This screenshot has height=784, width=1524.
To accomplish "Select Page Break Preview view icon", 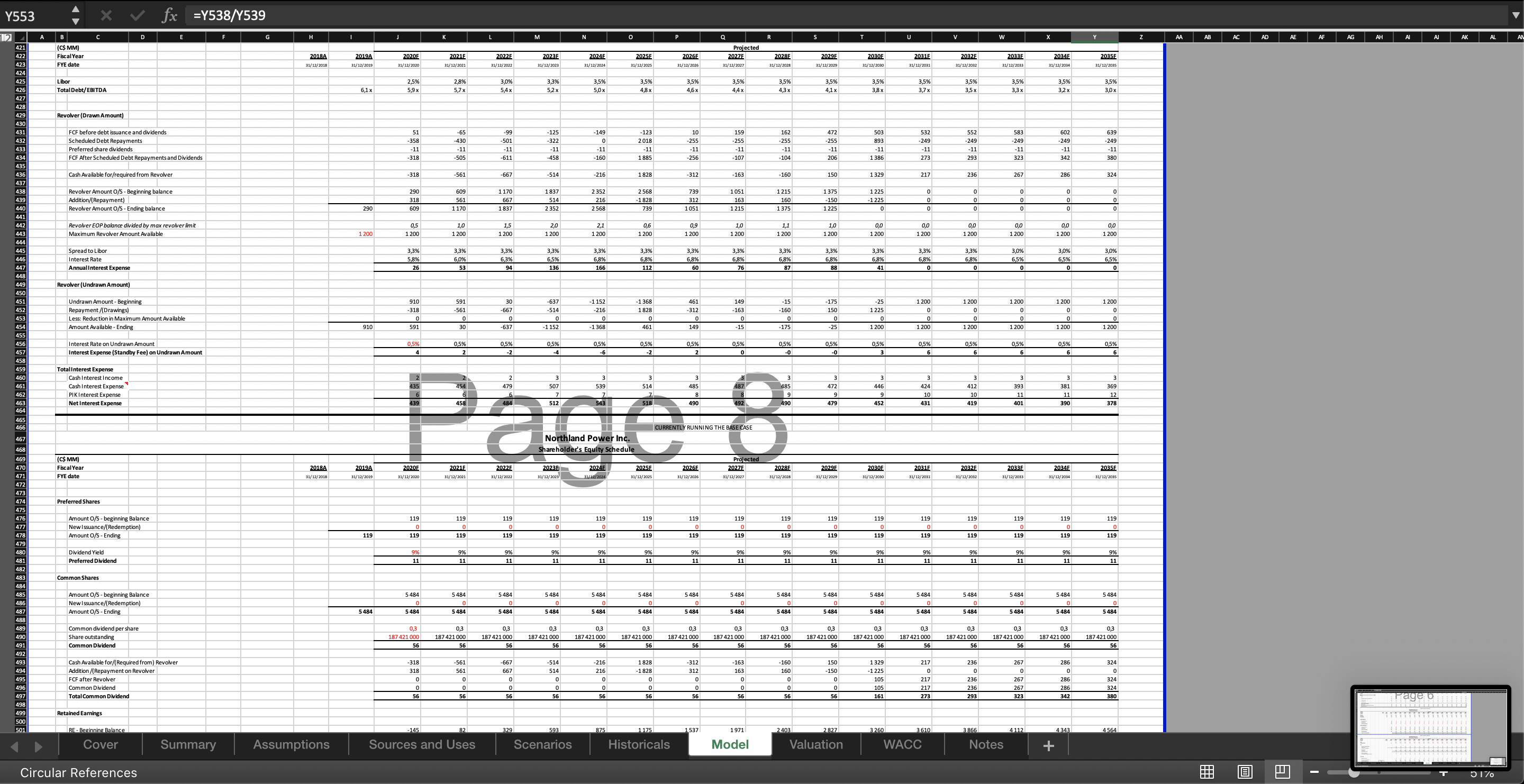I will [x=1282, y=772].
